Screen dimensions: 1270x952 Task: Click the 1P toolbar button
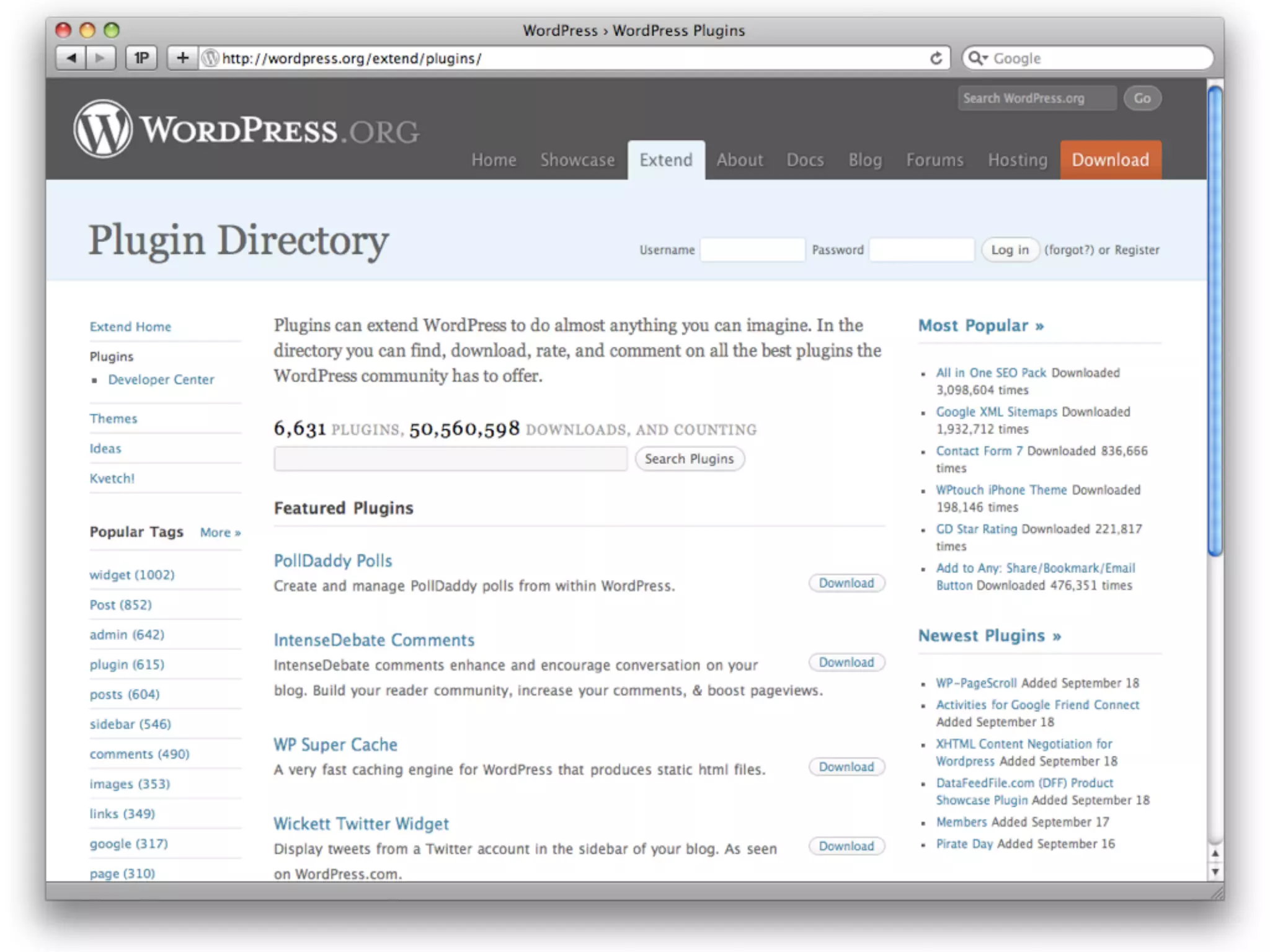tap(141, 58)
